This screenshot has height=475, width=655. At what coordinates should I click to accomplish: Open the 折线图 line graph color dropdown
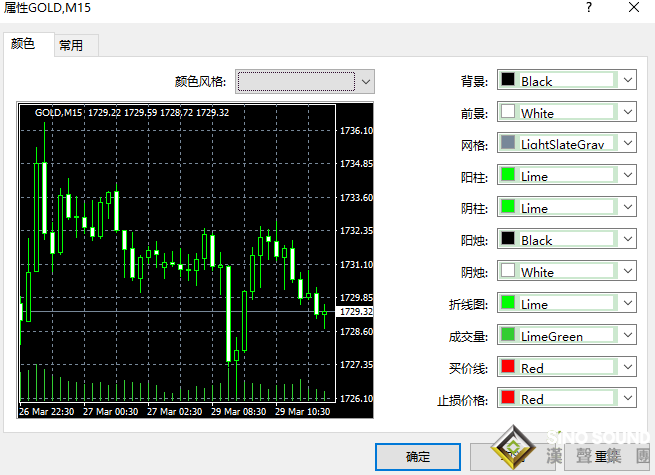point(566,303)
